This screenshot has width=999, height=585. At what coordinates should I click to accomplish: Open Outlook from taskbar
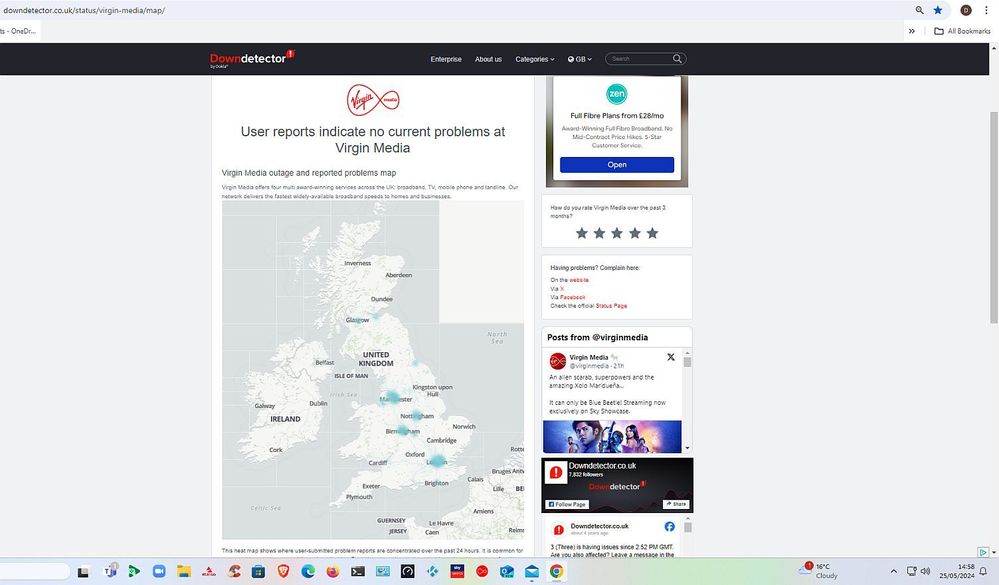pyautogui.click(x=507, y=572)
